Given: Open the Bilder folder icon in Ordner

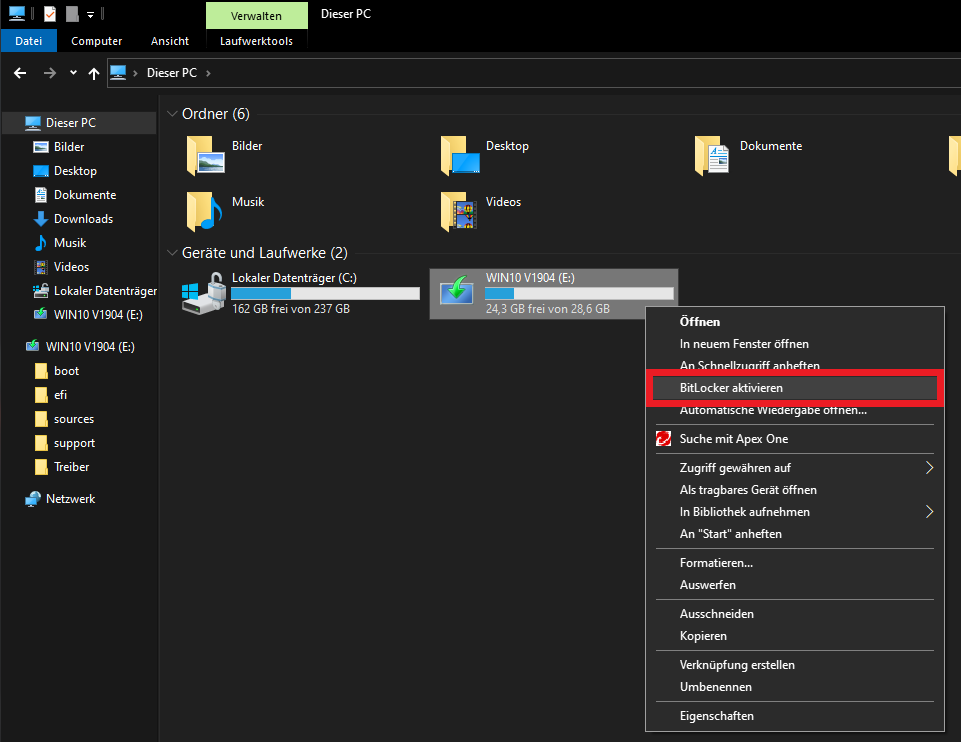Looking at the screenshot, I should click(x=205, y=155).
